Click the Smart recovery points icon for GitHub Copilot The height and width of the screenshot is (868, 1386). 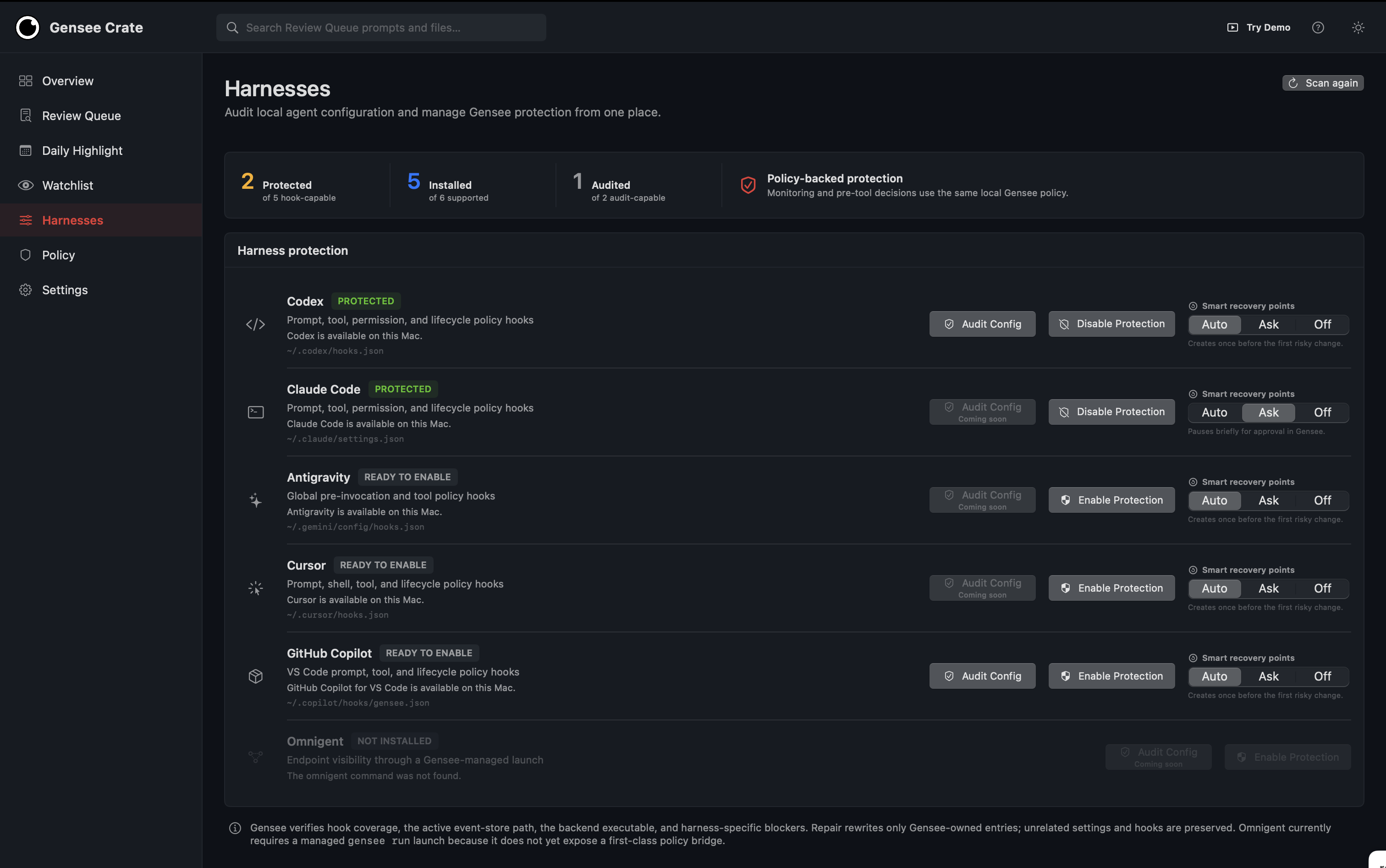click(1193, 658)
